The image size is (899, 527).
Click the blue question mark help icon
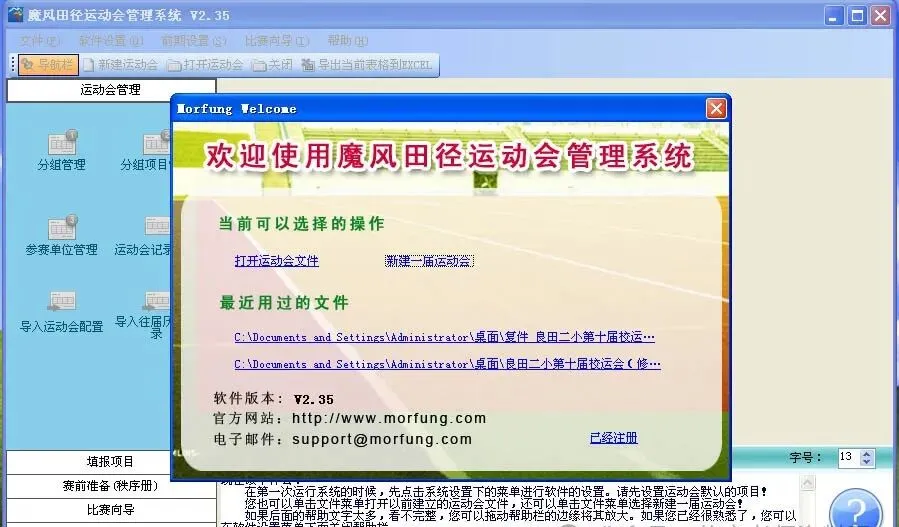tap(855, 509)
